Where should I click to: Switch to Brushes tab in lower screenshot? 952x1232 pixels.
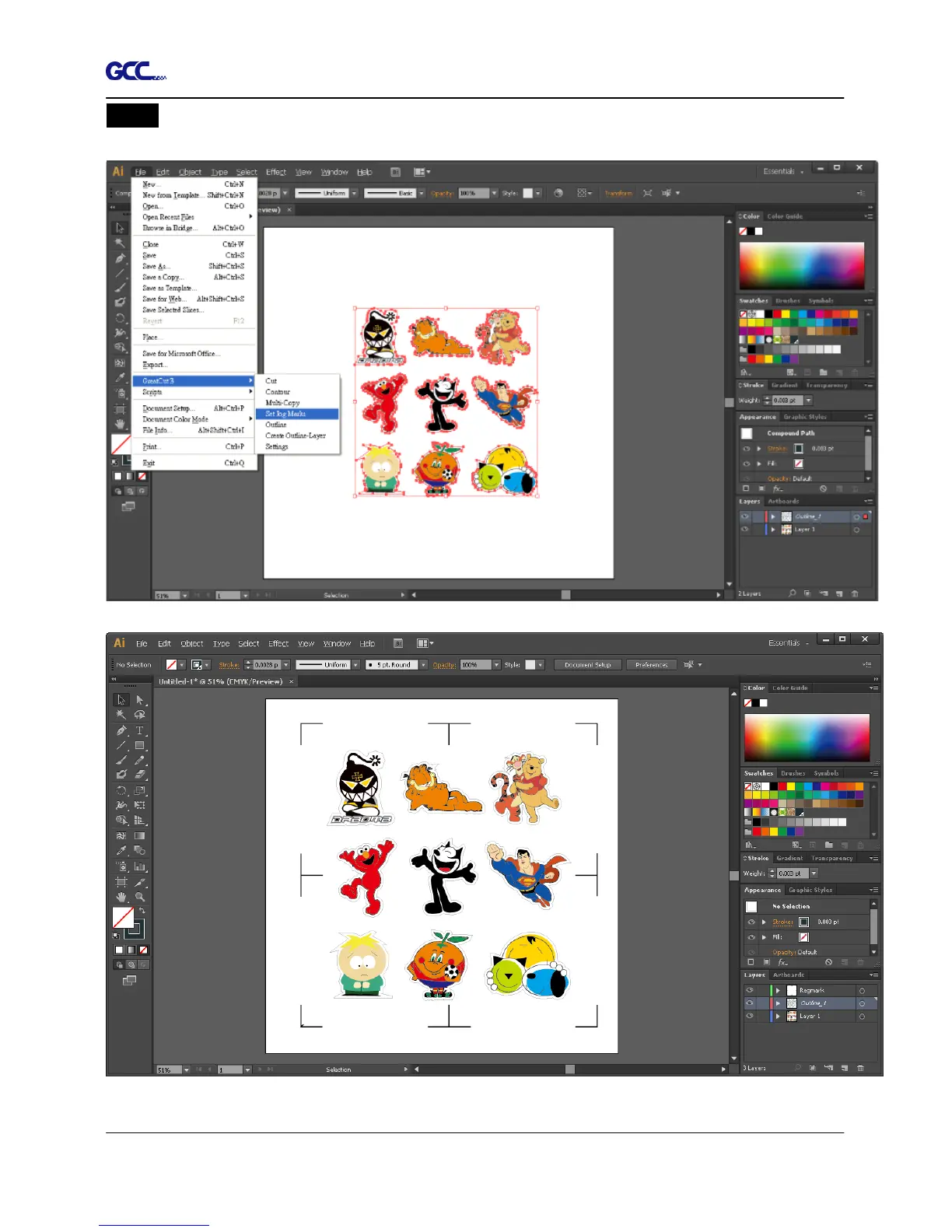click(x=793, y=773)
